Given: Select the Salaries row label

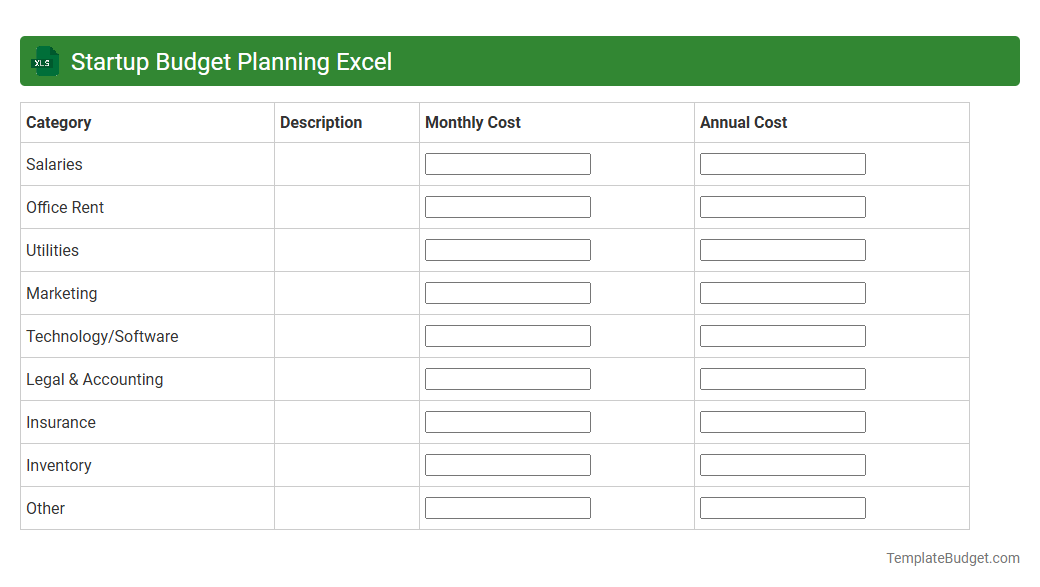Looking at the screenshot, I should pyautogui.click(x=54, y=164).
